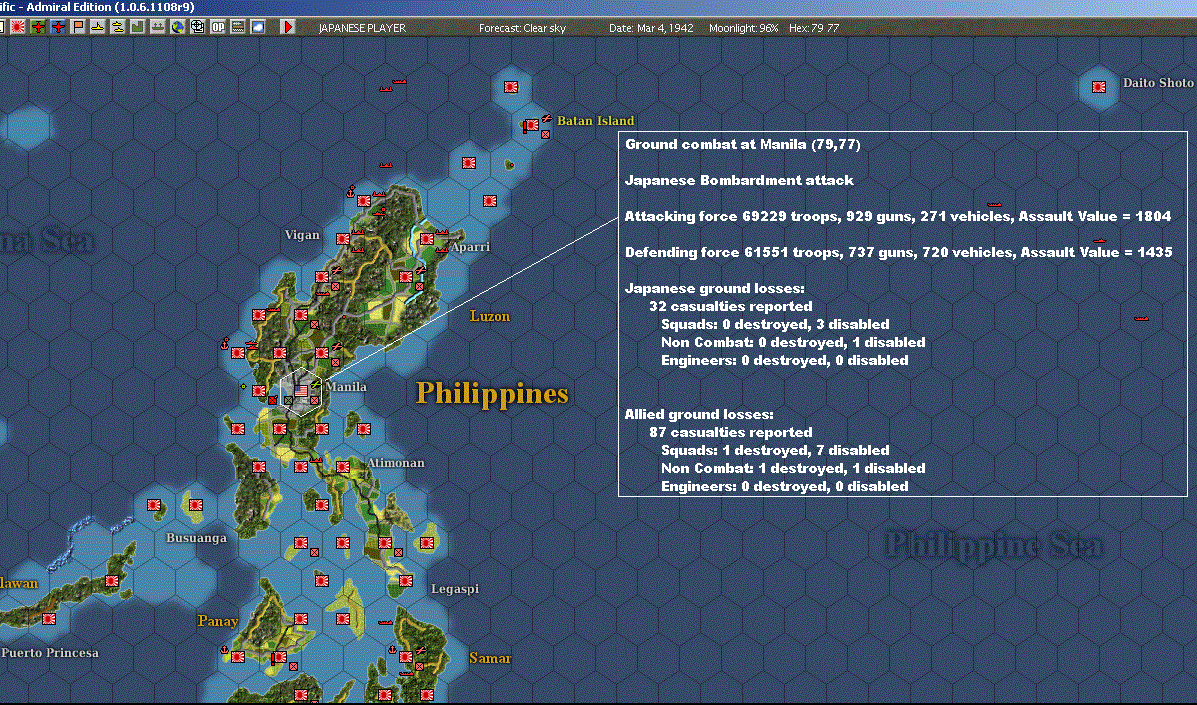Click the Philippines map label
The height and width of the screenshot is (705, 1197).
pos(492,394)
